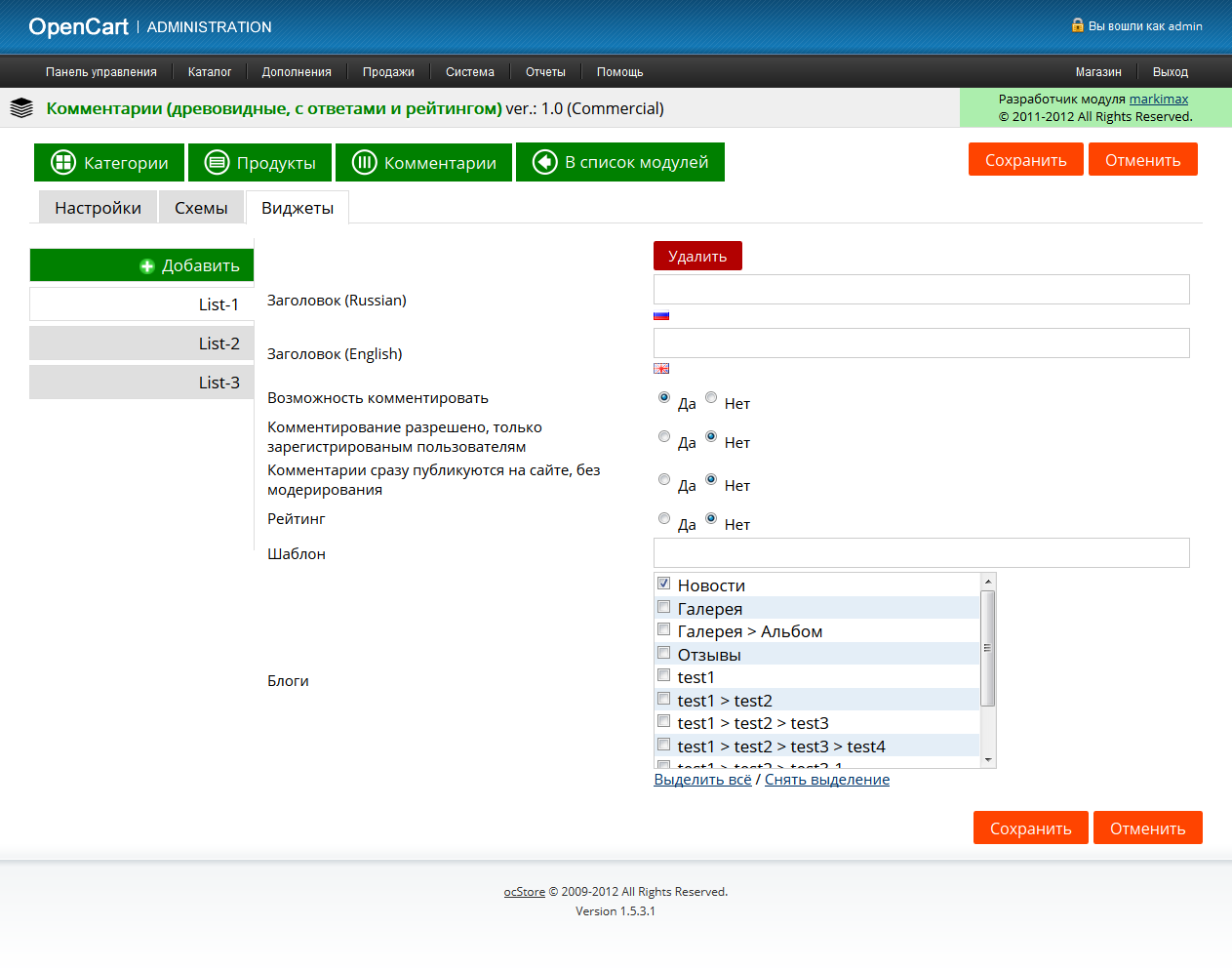Click Выход to log out

pyautogui.click(x=1171, y=72)
